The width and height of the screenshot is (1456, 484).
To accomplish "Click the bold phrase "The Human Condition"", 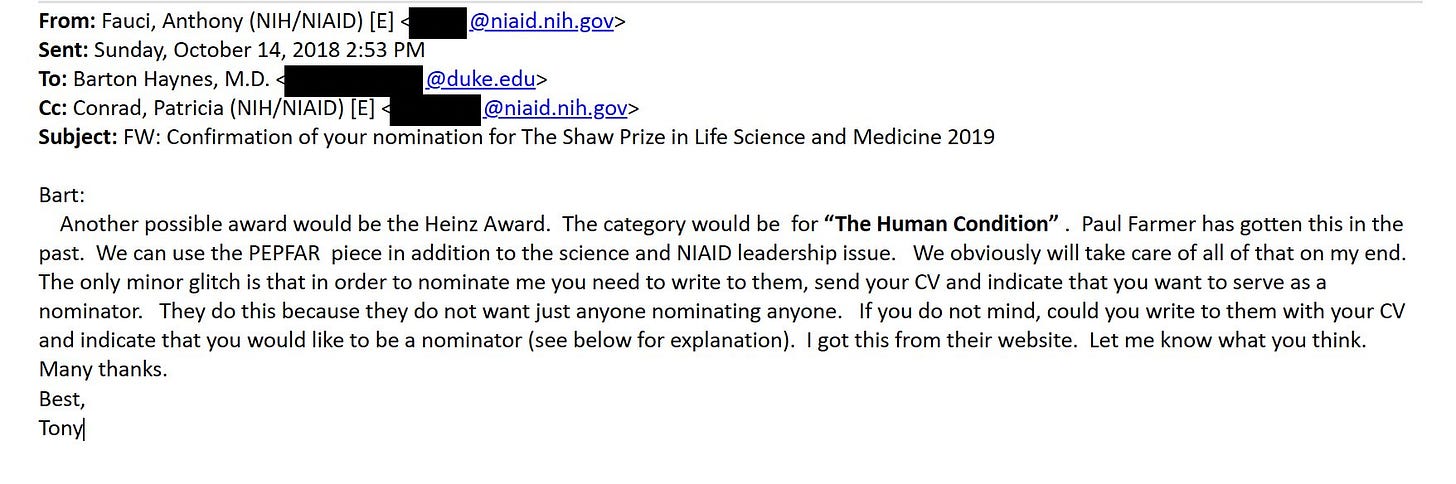I will [942, 224].
